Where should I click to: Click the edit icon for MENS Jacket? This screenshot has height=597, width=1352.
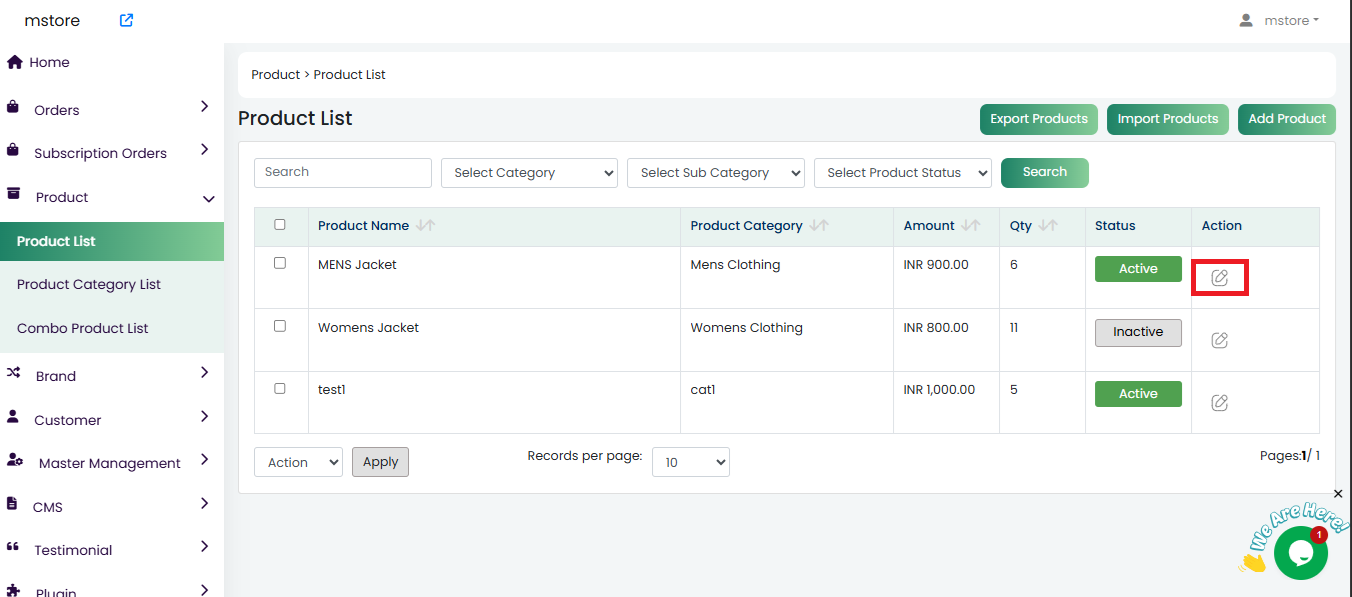(1219, 278)
